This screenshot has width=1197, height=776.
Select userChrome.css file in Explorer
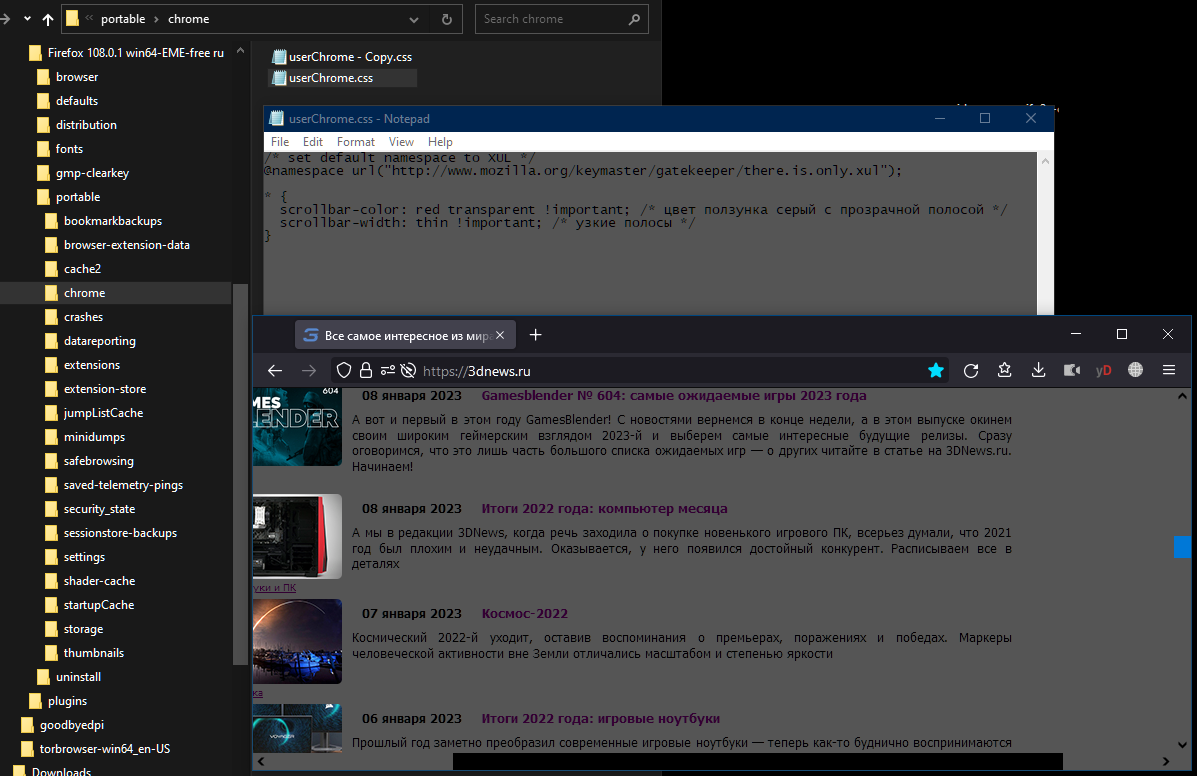[x=342, y=78]
